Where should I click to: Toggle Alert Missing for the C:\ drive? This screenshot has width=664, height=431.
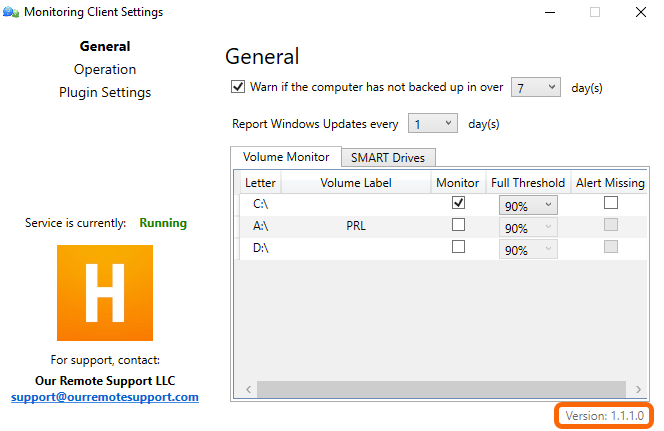tap(611, 203)
